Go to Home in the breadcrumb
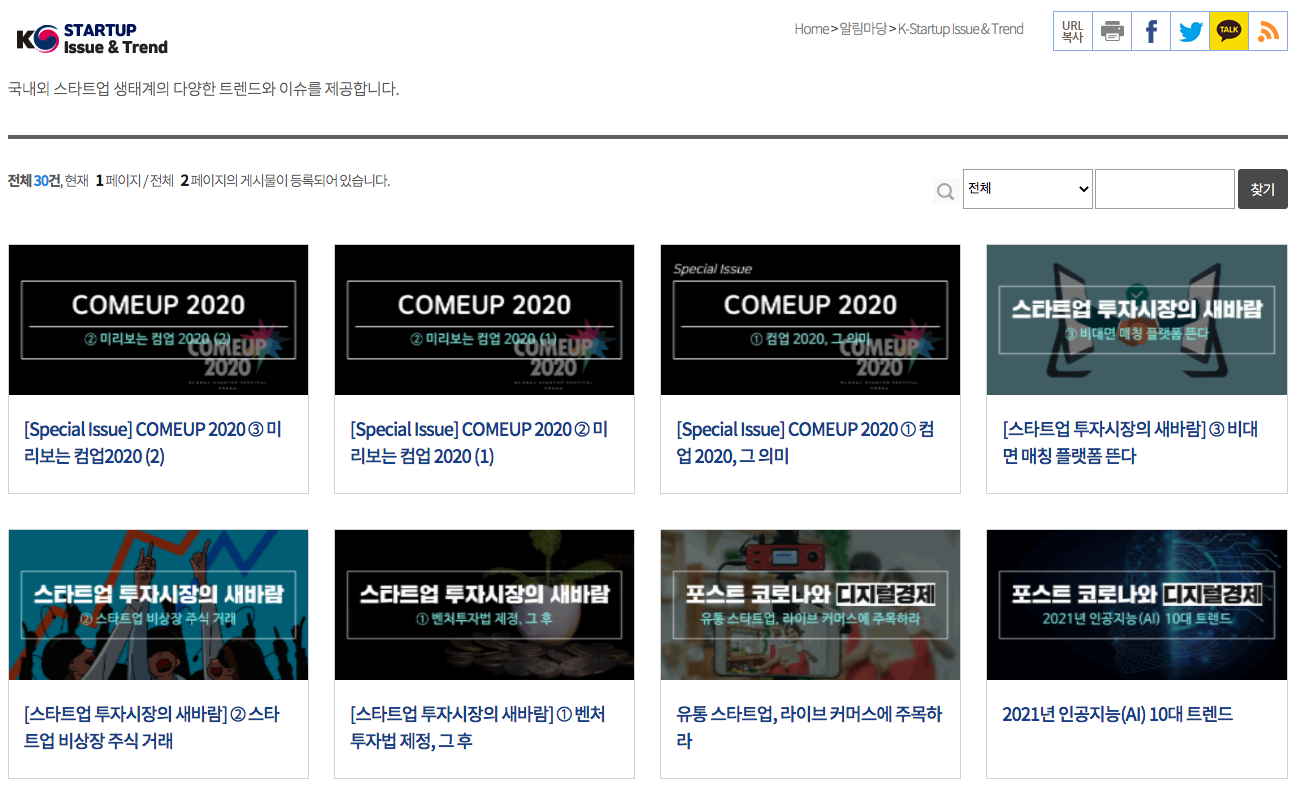Viewport: 1298px width, 788px height. click(x=812, y=29)
